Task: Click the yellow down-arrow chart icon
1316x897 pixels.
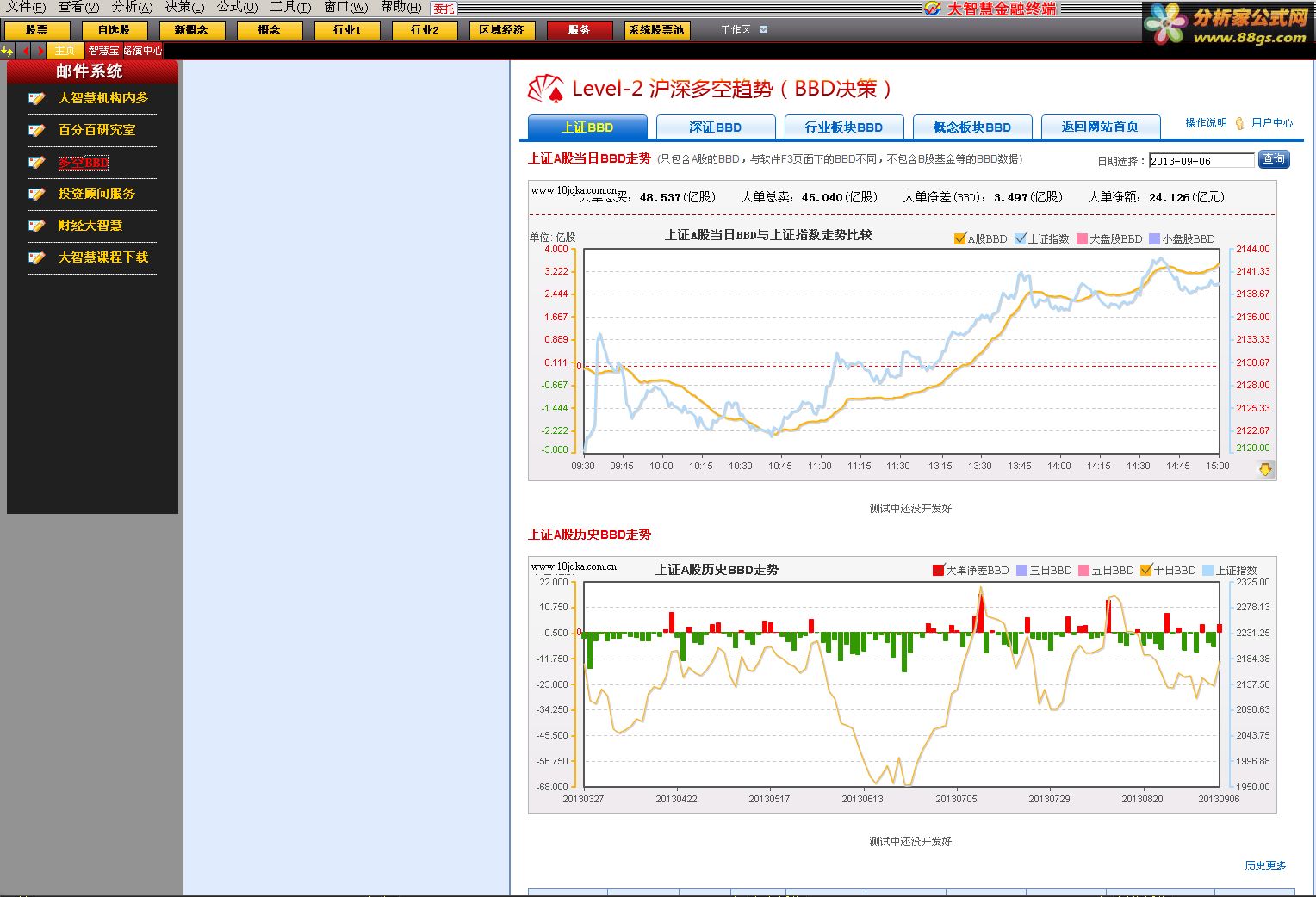Action: [1265, 469]
